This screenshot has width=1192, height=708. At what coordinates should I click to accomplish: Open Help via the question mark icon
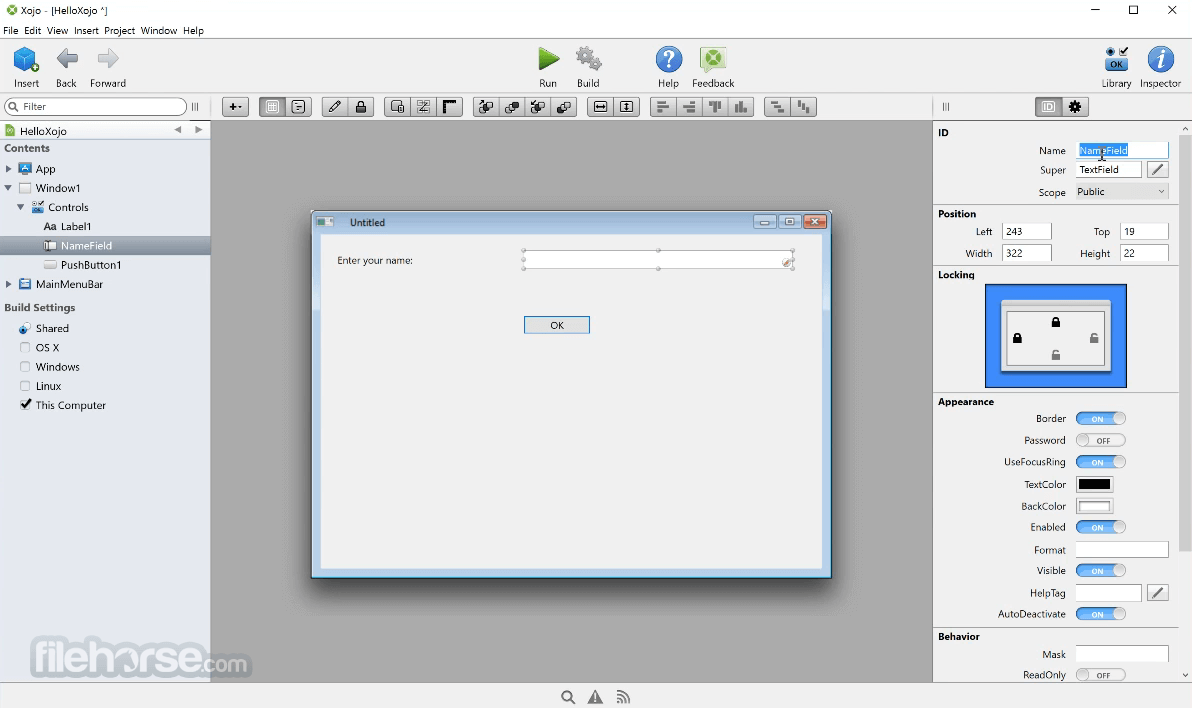tap(668, 59)
